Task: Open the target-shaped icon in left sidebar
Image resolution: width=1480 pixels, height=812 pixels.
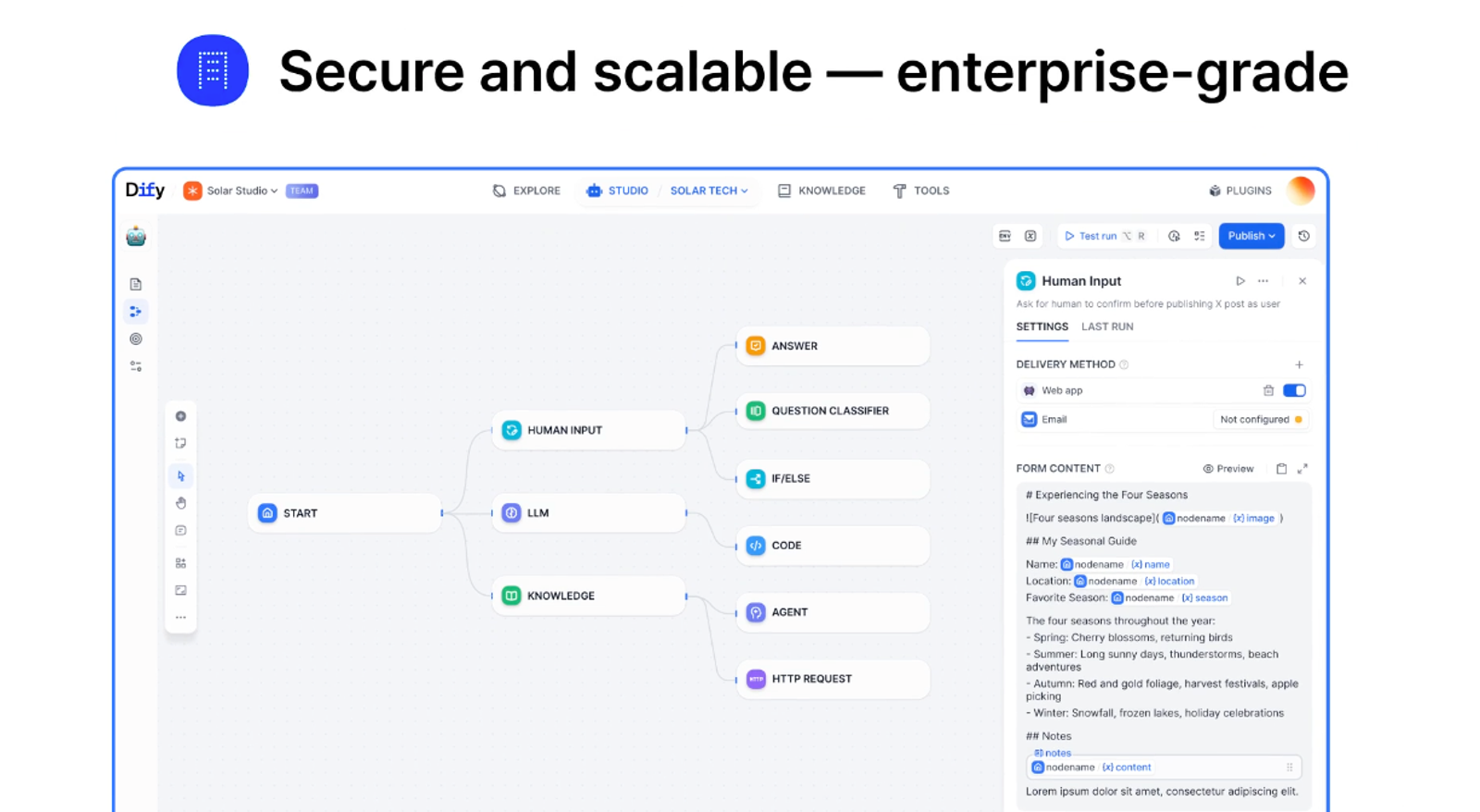Action: pos(136,339)
